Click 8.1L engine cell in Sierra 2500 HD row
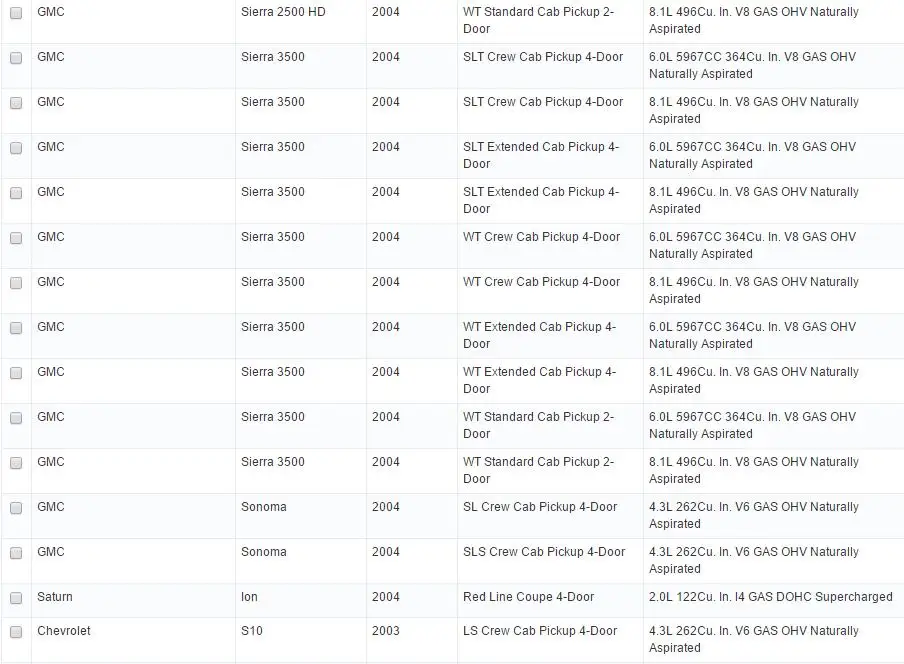The image size is (904, 664). [773, 21]
